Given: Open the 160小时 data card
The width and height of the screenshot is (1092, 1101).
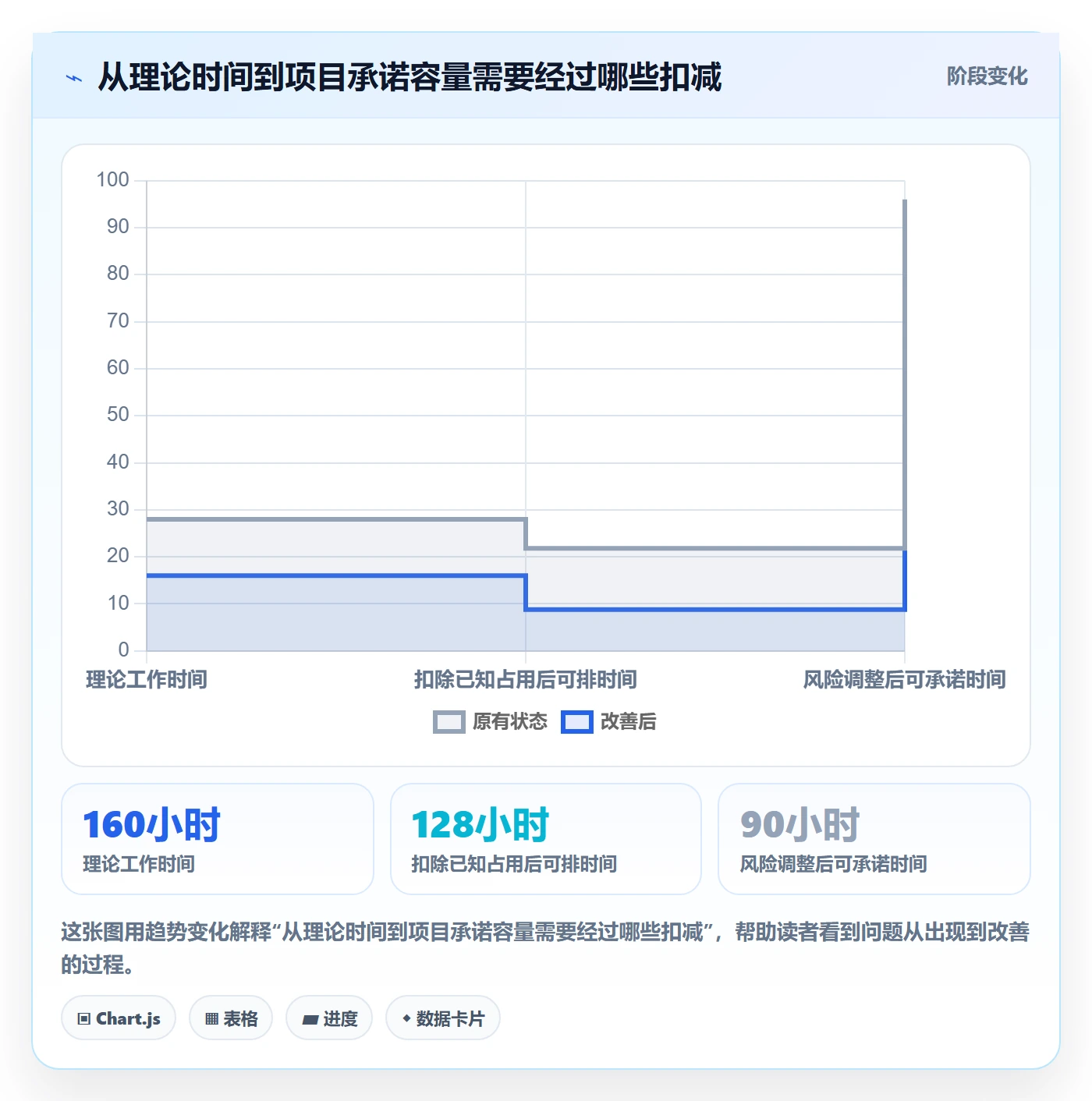Looking at the screenshot, I should [x=218, y=839].
